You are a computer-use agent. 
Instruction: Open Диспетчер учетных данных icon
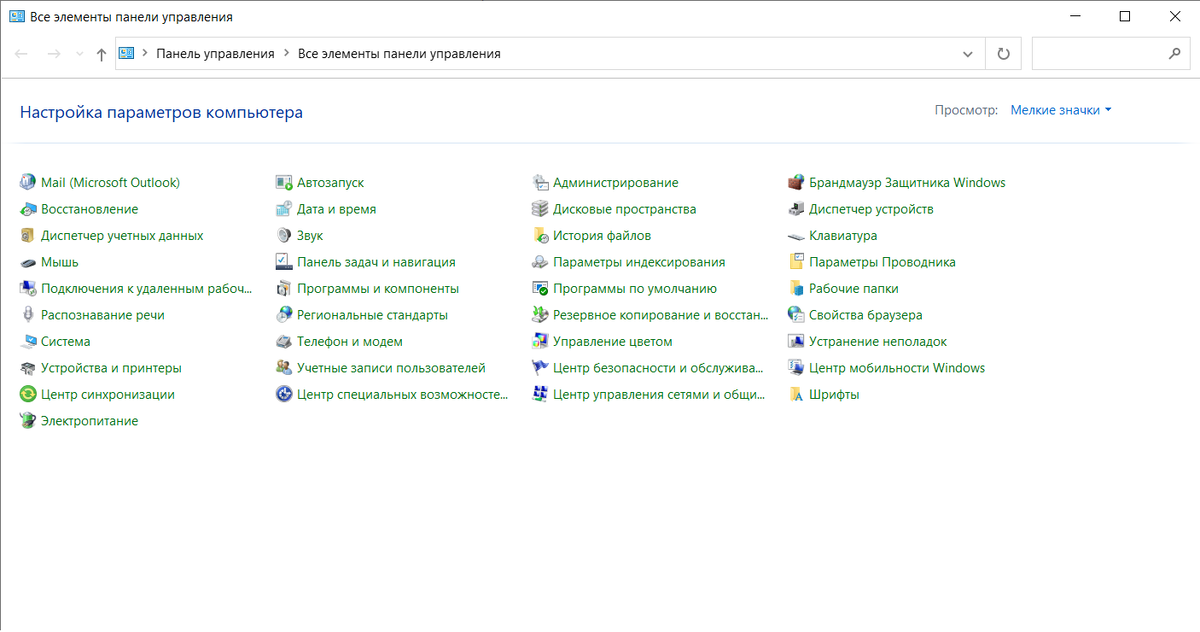(x=27, y=236)
